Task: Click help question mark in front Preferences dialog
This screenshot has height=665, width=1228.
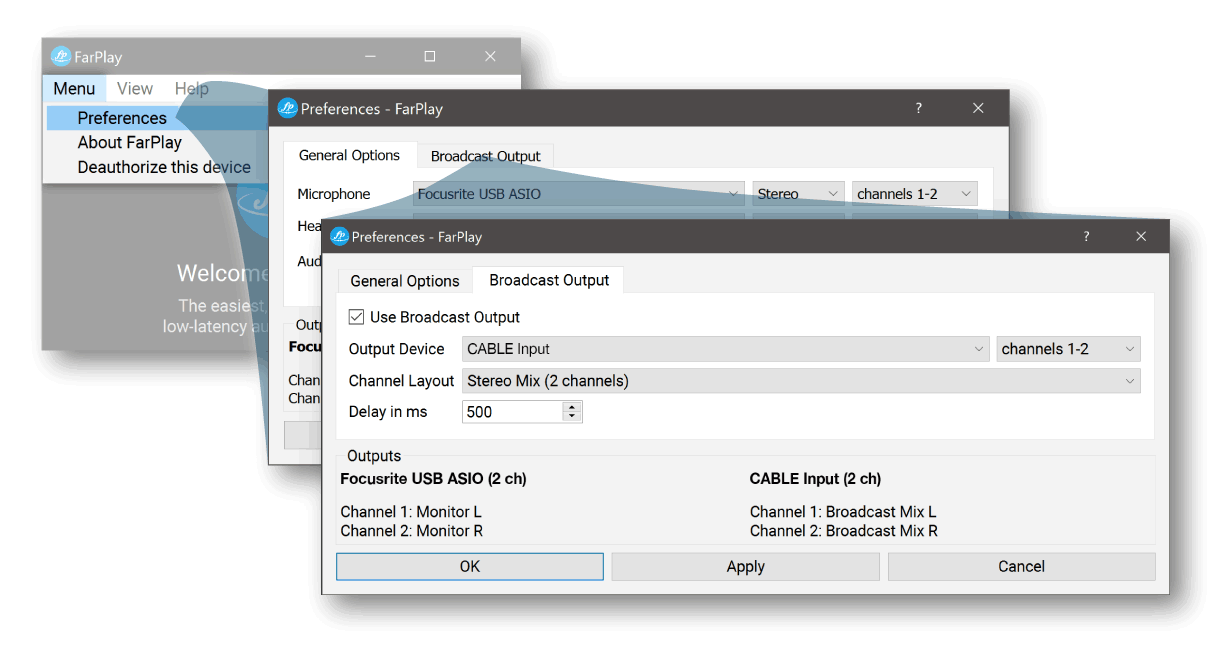Action: [x=1086, y=237]
